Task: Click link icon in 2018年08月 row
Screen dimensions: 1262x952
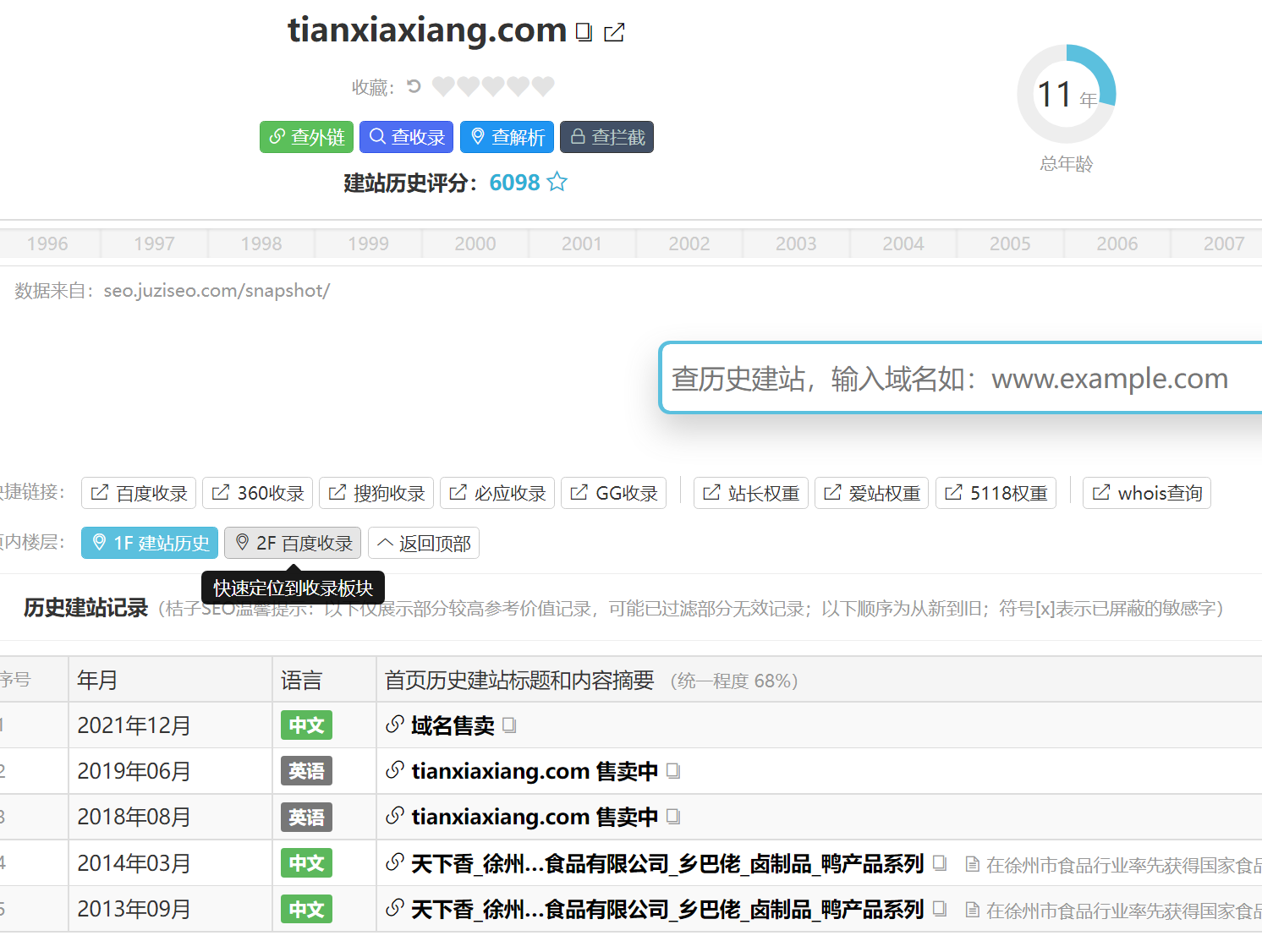Action: tap(394, 816)
